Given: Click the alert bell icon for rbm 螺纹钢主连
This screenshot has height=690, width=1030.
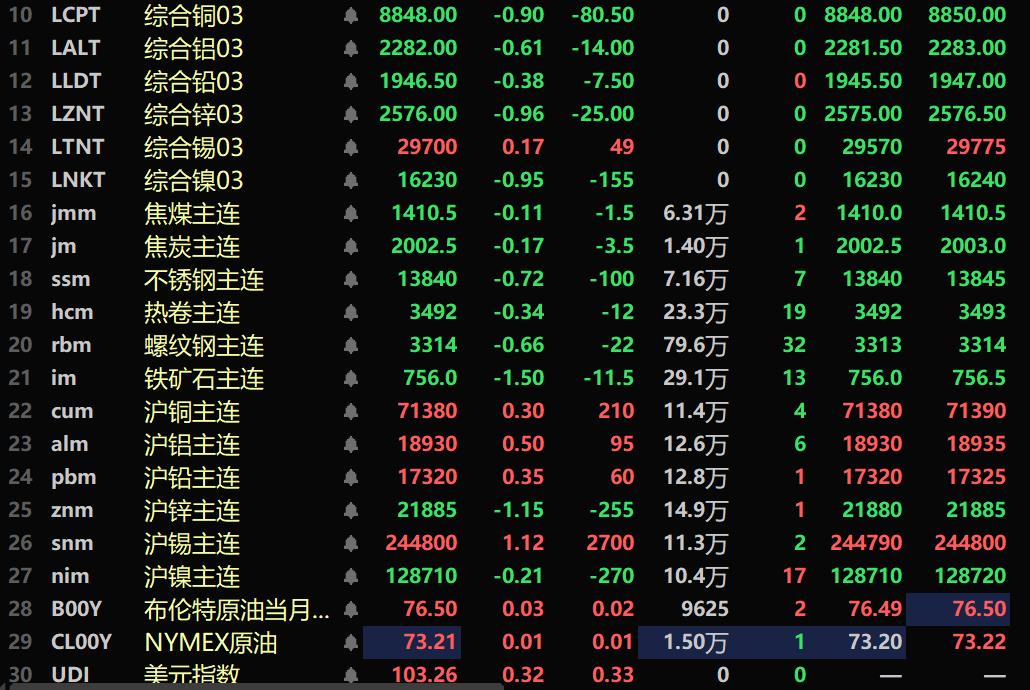Looking at the screenshot, I should click(x=350, y=345).
